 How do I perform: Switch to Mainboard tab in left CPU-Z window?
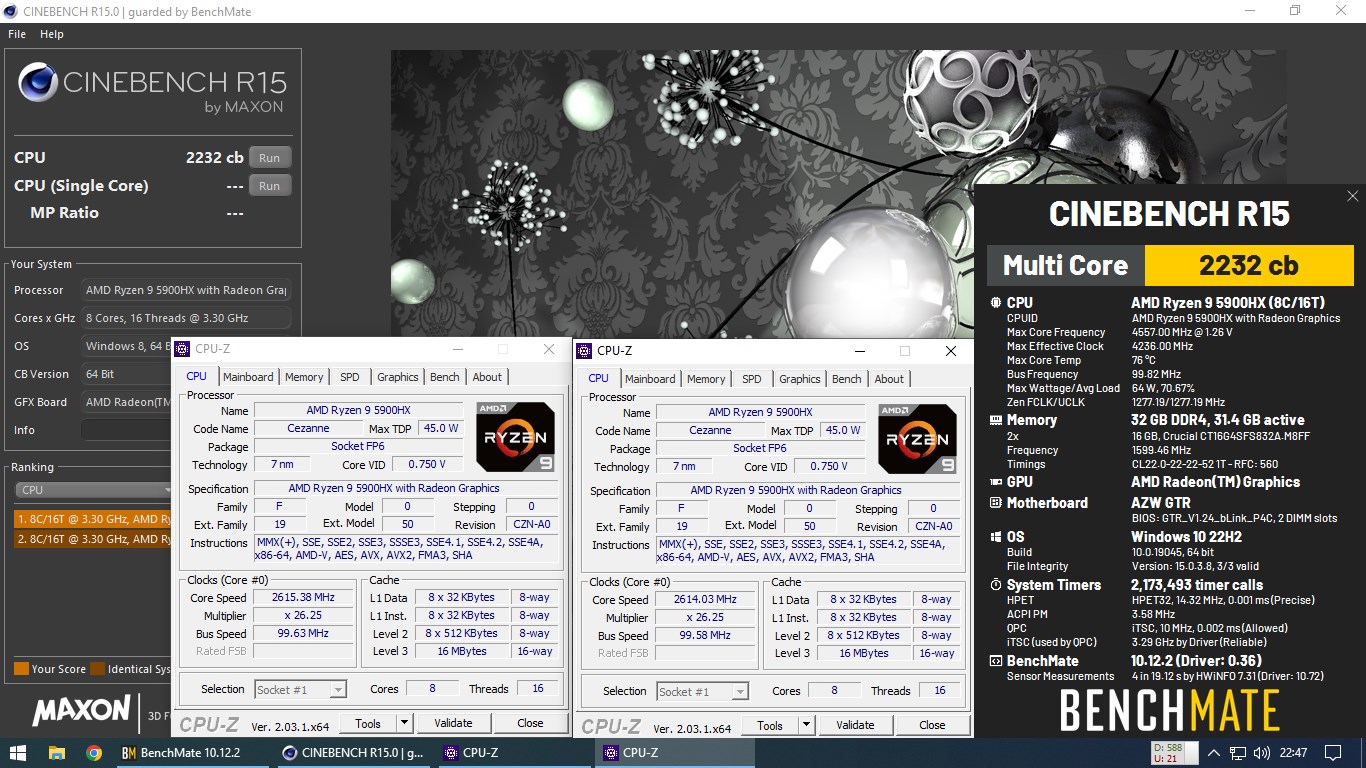click(x=248, y=377)
